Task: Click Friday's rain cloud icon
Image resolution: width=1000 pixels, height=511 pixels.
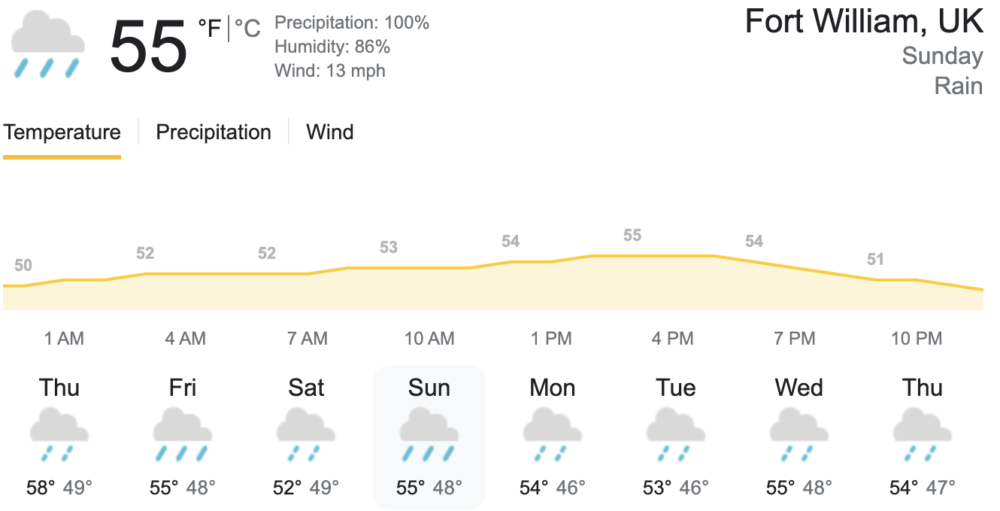Action: click(182, 437)
